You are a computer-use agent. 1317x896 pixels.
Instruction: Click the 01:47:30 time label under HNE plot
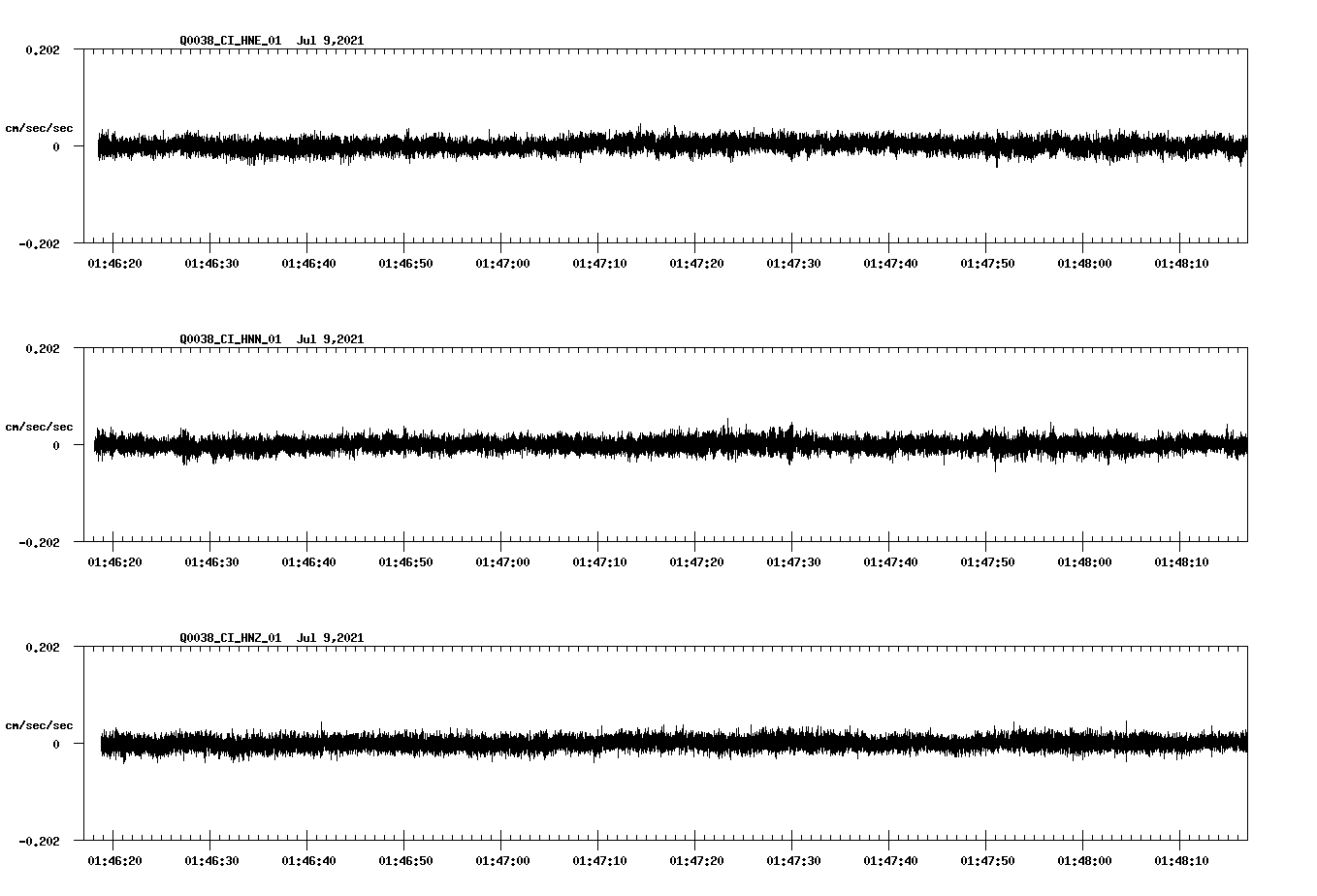click(793, 264)
